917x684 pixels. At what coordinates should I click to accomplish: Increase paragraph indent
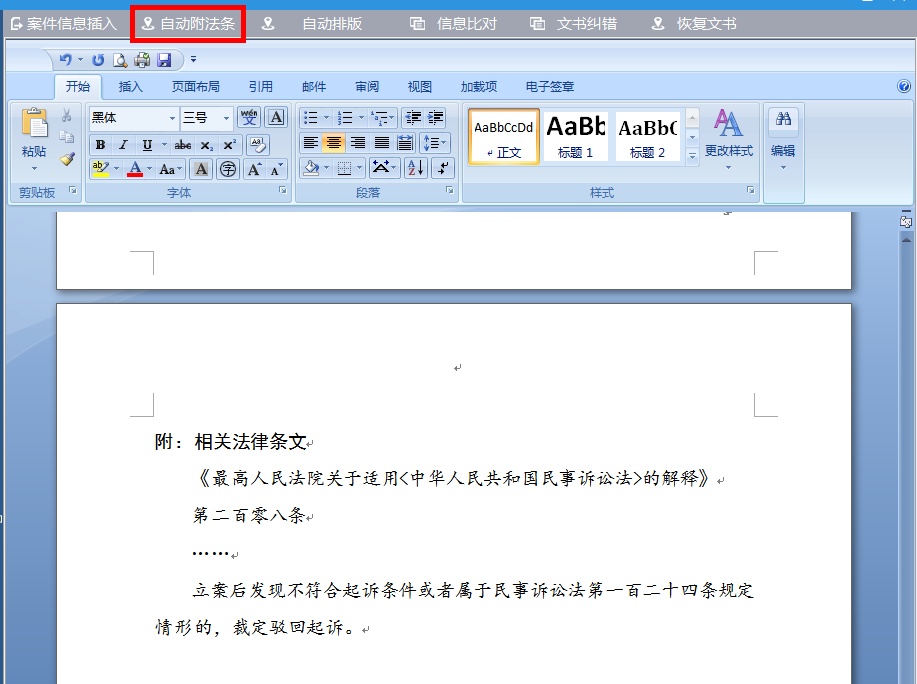coord(435,118)
